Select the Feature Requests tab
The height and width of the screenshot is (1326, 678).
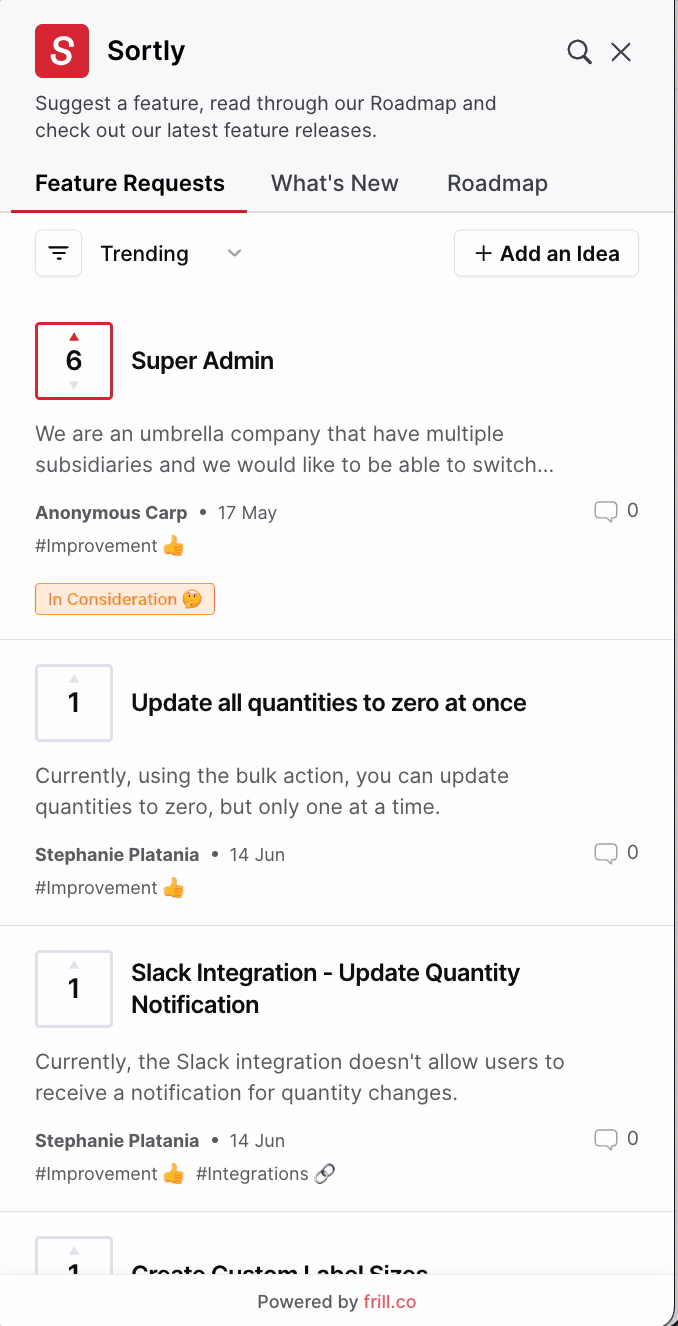(x=129, y=184)
